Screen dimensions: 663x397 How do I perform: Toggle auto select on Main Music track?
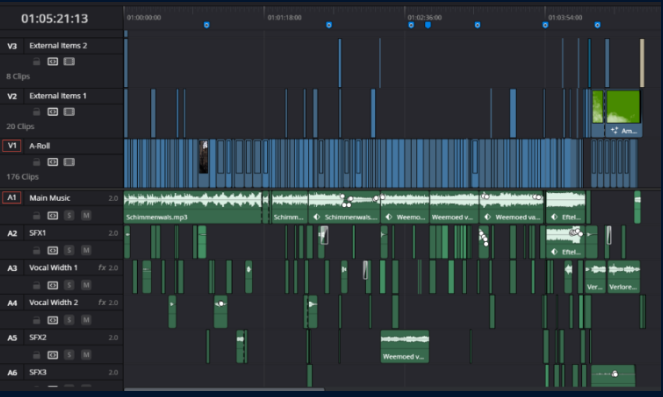[x=52, y=216]
